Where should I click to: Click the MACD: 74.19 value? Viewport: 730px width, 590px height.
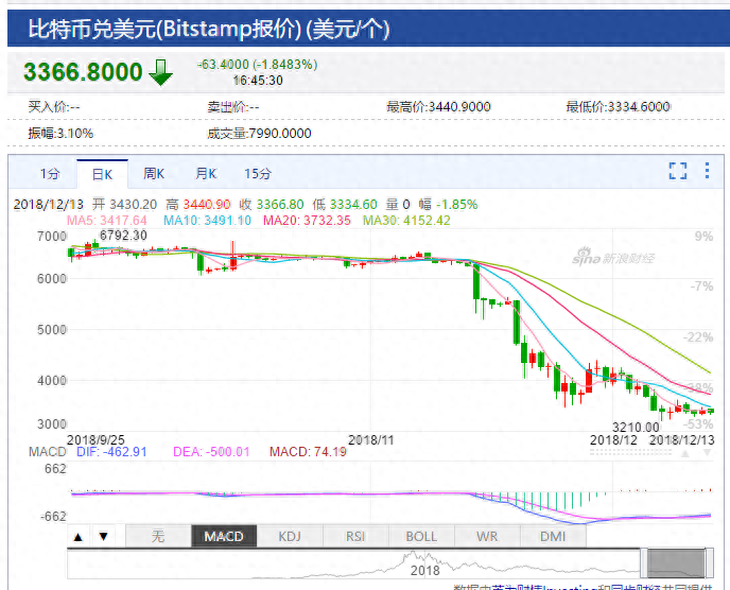(x=308, y=452)
